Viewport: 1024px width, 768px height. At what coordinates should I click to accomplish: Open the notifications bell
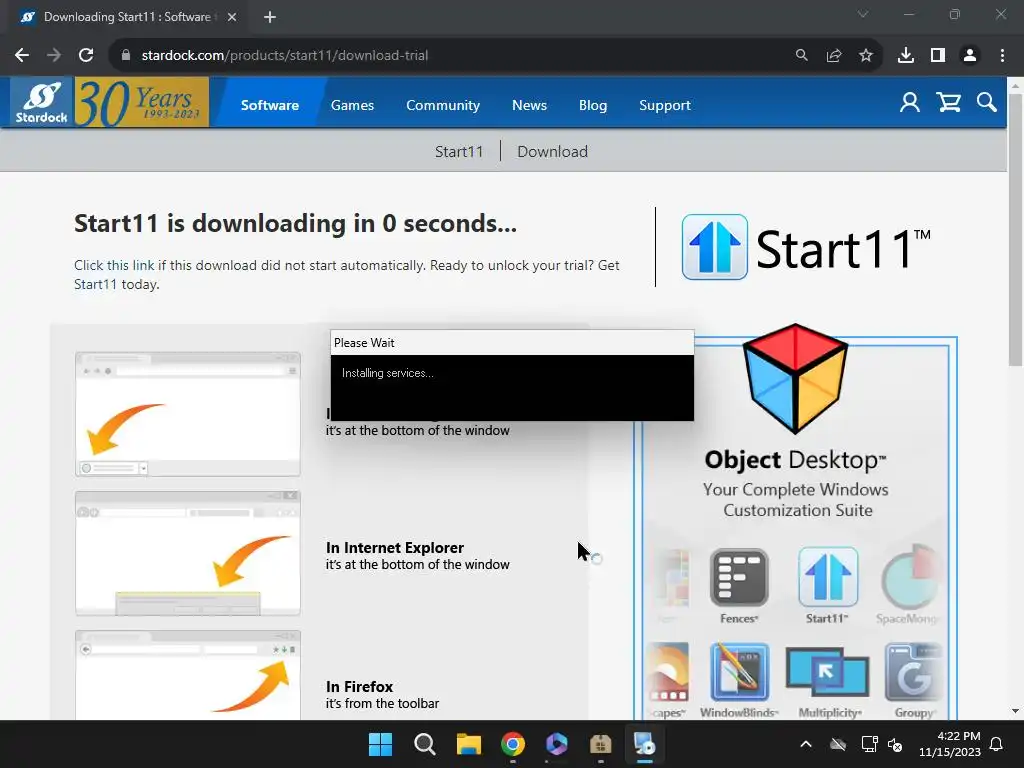pyautogui.click(x=997, y=744)
